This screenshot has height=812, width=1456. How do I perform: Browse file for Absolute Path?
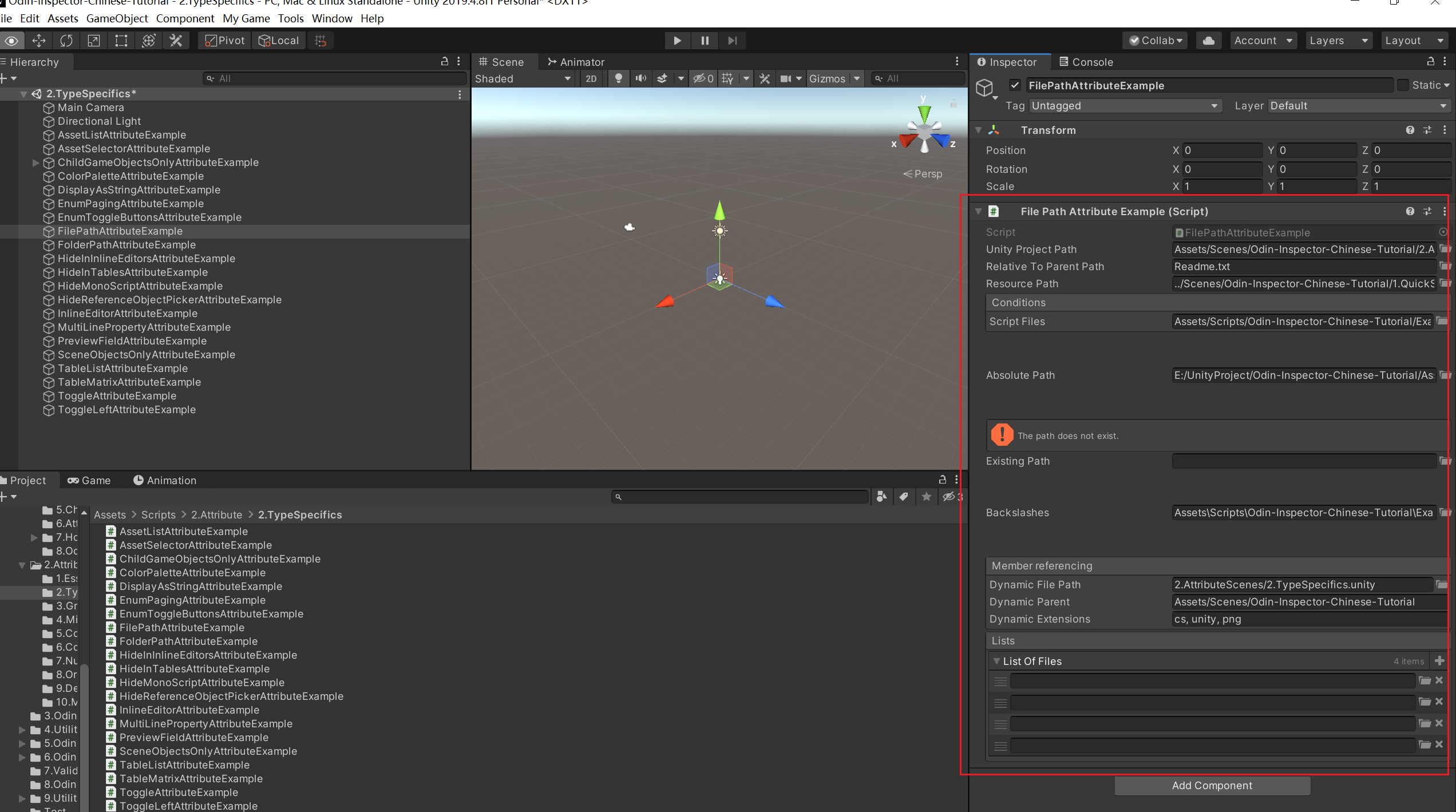click(1445, 375)
